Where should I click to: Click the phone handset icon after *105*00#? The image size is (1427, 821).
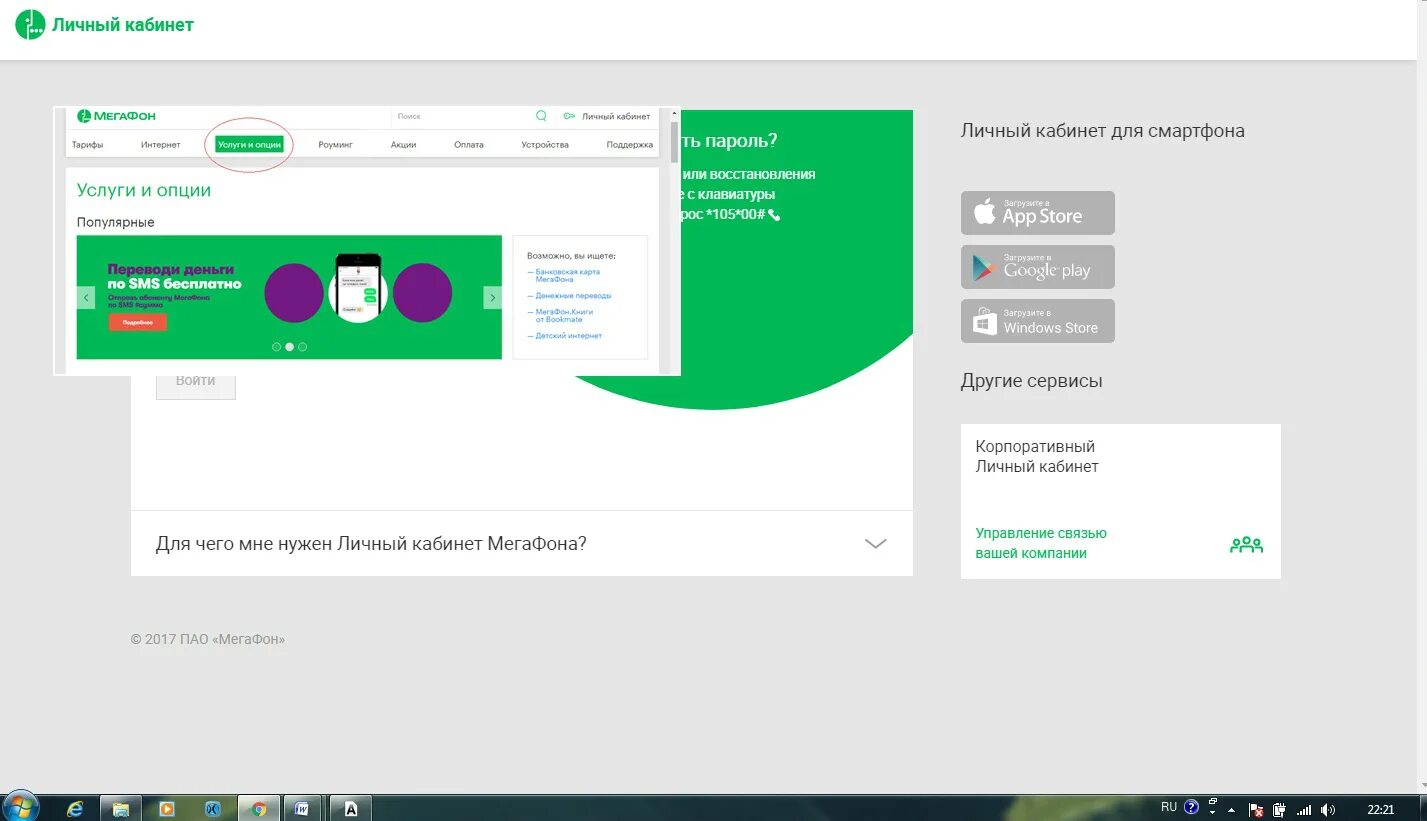[x=774, y=215]
